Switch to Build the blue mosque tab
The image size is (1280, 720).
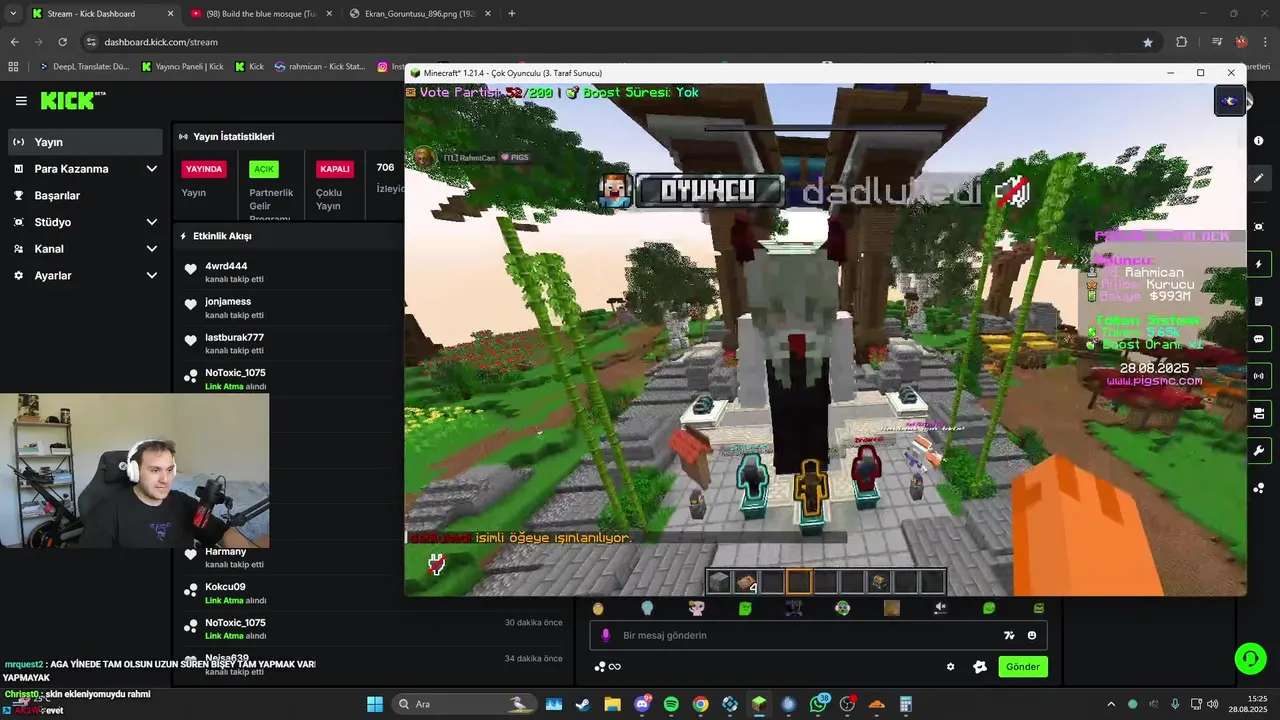click(260, 14)
